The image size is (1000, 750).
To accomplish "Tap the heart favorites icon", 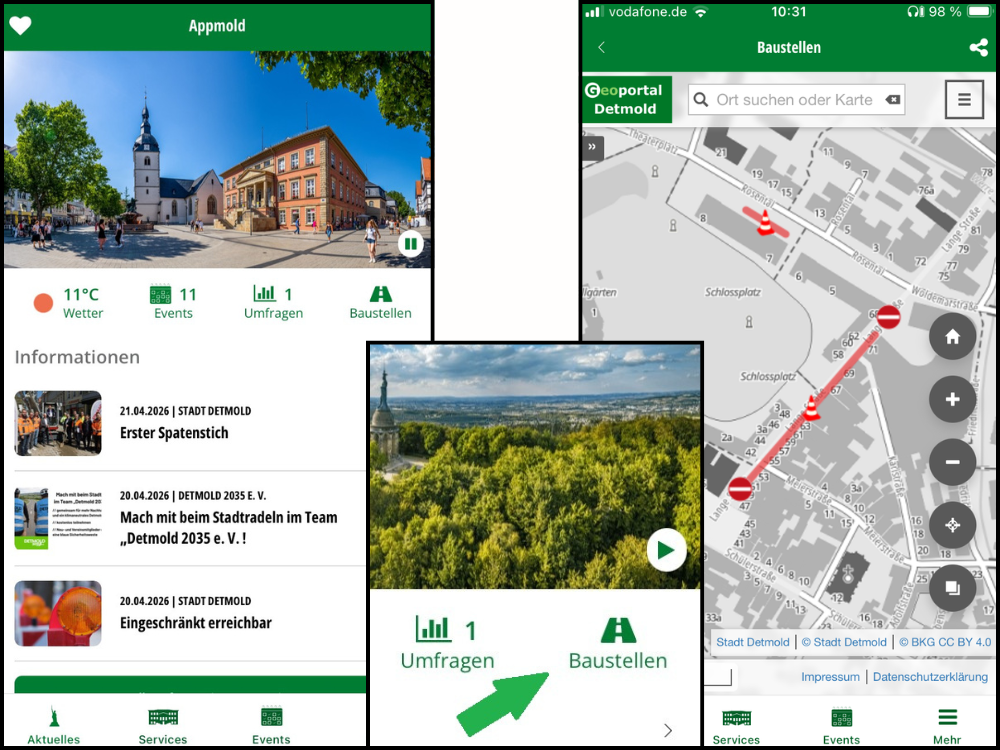I will [21, 26].
